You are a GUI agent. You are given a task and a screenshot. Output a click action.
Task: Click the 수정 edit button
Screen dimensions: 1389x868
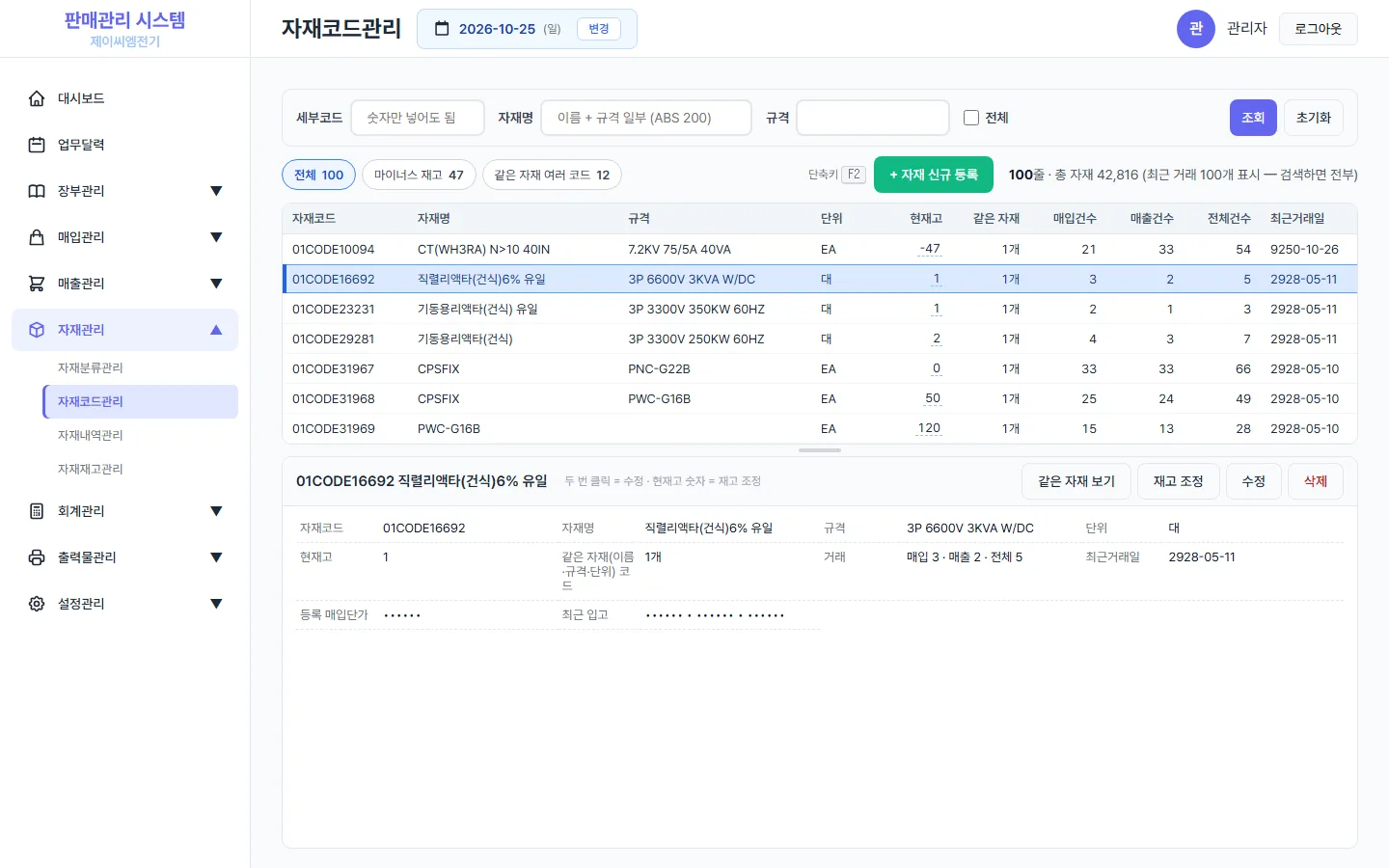pyautogui.click(x=1254, y=481)
